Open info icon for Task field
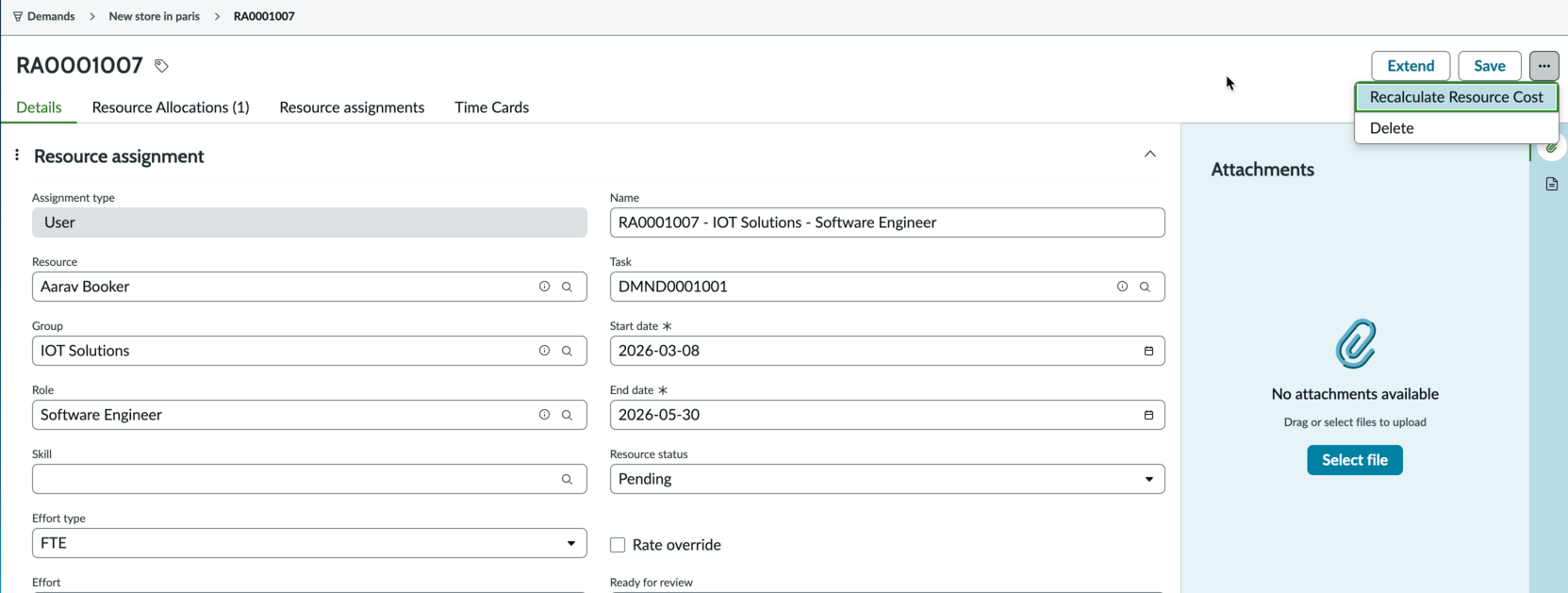The height and width of the screenshot is (593, 1568). tap(1122, 287)
